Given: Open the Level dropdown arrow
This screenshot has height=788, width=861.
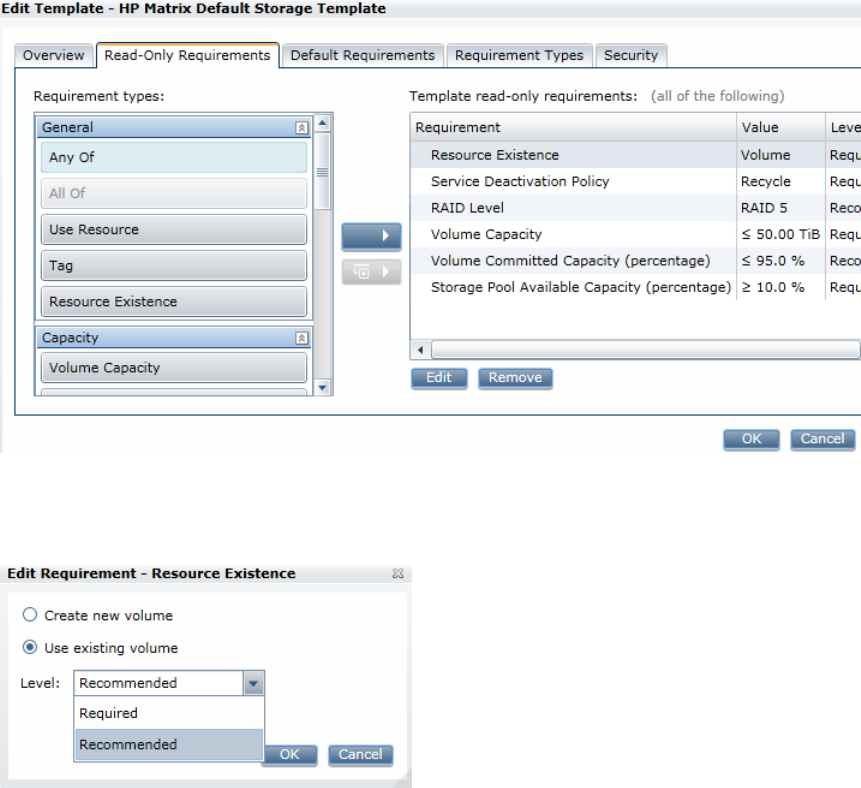Looking at the screenshot, I should pyautogui.click(x=253, y=684).
